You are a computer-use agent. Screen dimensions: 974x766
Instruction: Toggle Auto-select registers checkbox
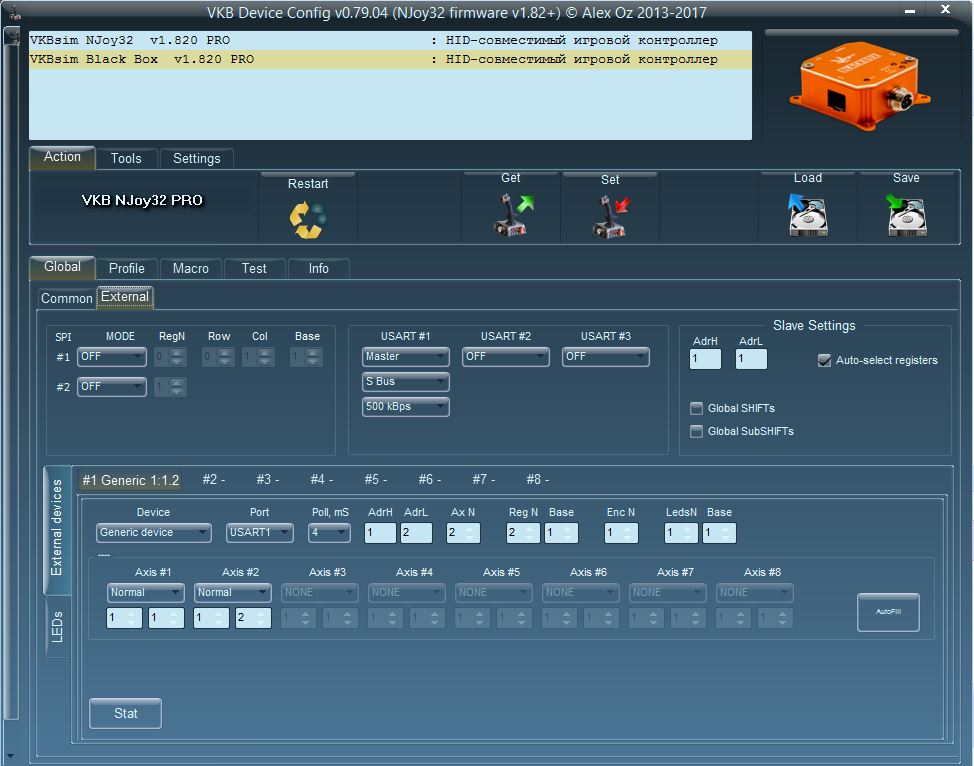tap(824, 360)
